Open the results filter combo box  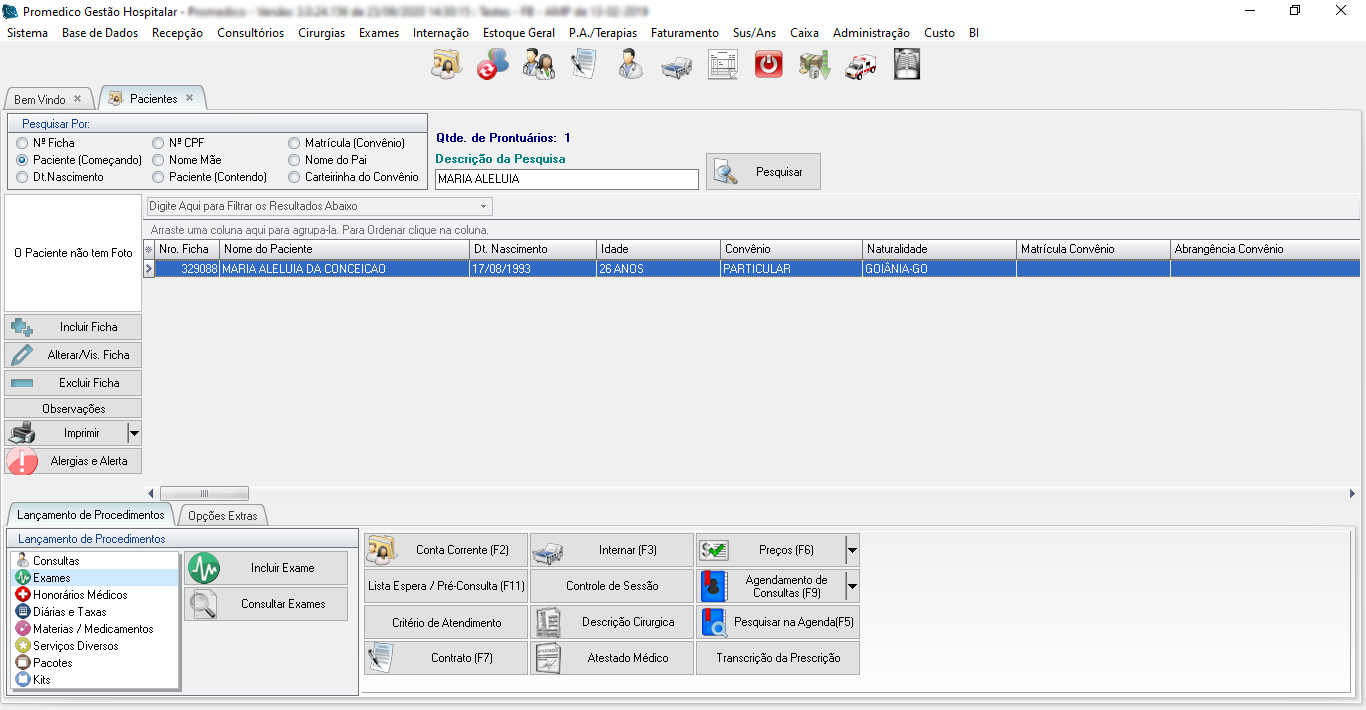click(319, 206)
